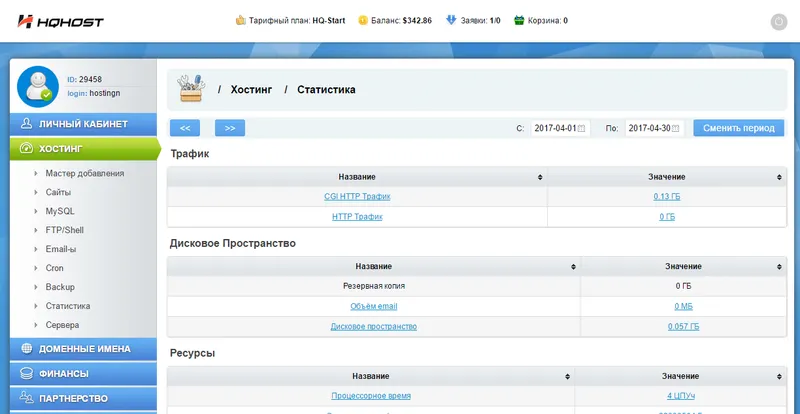Viewport: 800px width, 414px height.
Task: Open FTP/Shell submenu item
Action: pyautogui.click(x=64, y=230)
